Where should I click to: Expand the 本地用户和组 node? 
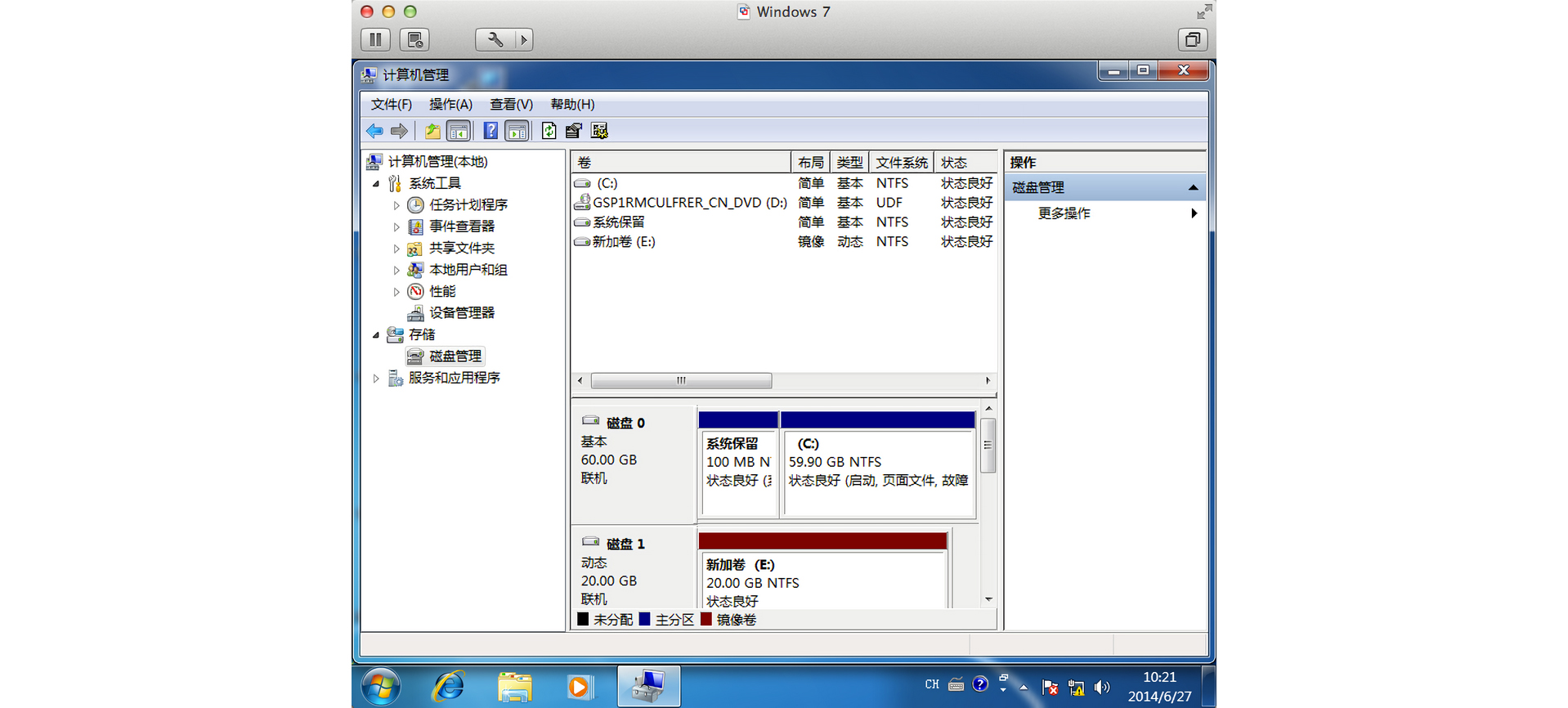(x=396, y=271)
